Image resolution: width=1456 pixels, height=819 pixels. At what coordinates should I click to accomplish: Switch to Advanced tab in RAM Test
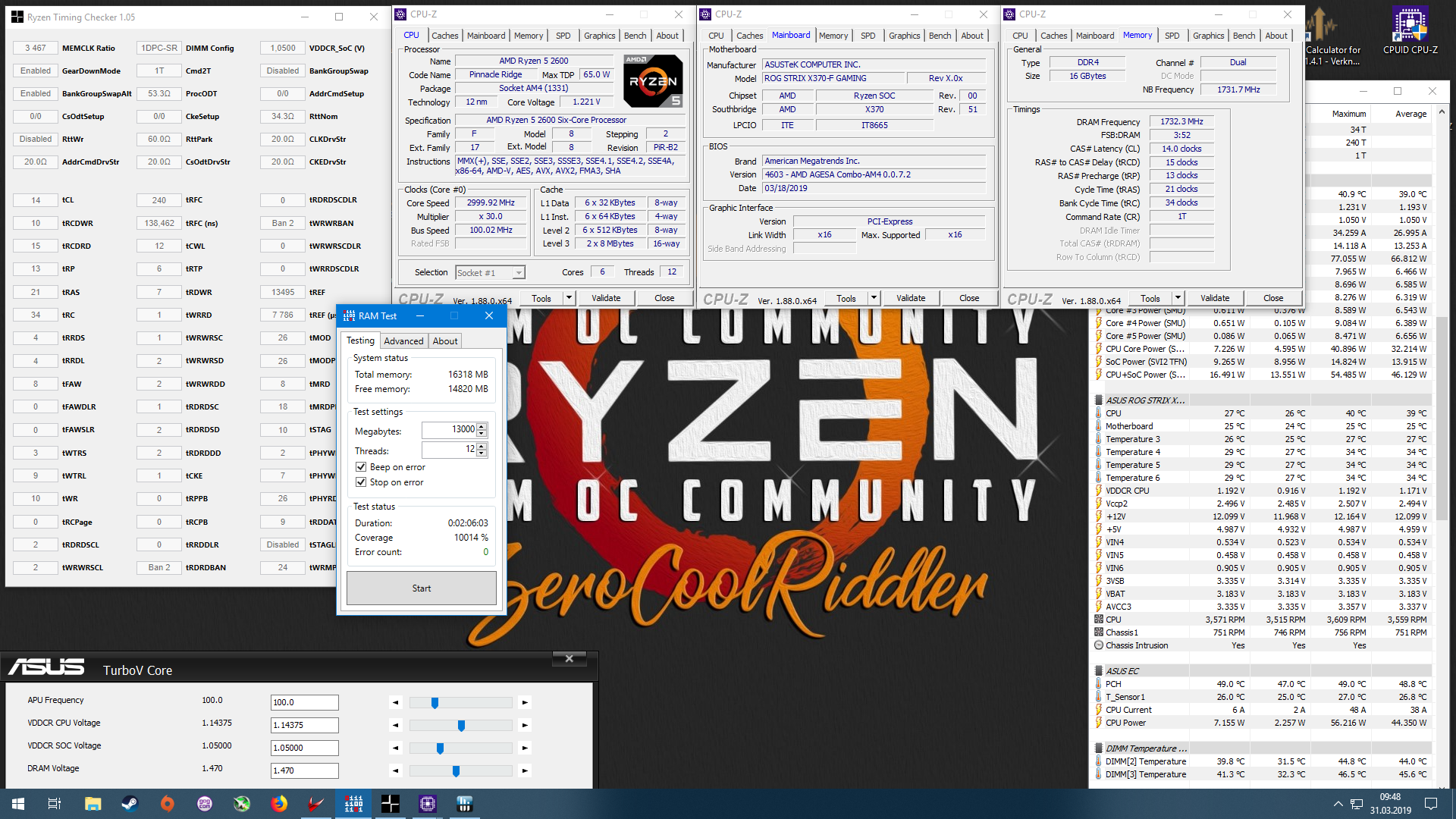coord(403,341)
